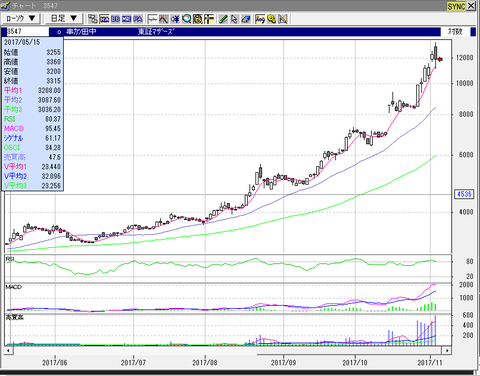This screenshot has height=376, width=480.
Task: Select the eraser tool
Action: pyautogui.click(x=246, y=19)
